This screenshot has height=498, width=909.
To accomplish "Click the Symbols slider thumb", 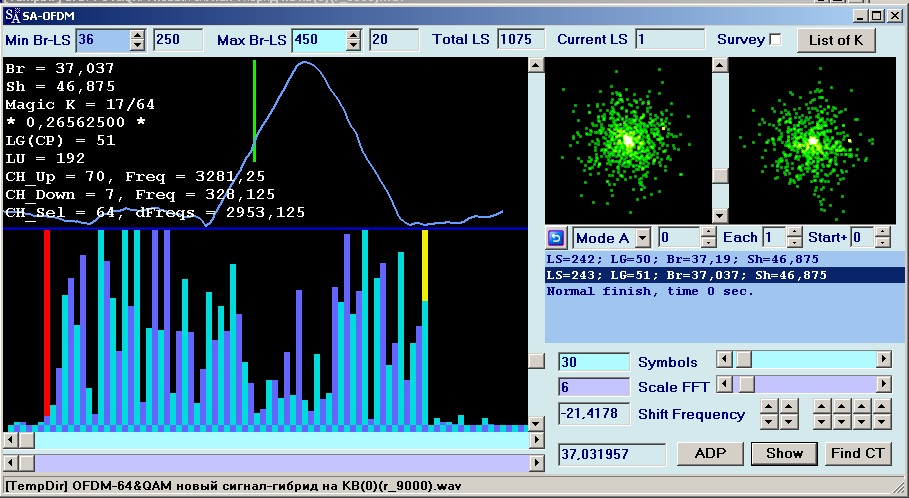I will (x=742, y=359).
